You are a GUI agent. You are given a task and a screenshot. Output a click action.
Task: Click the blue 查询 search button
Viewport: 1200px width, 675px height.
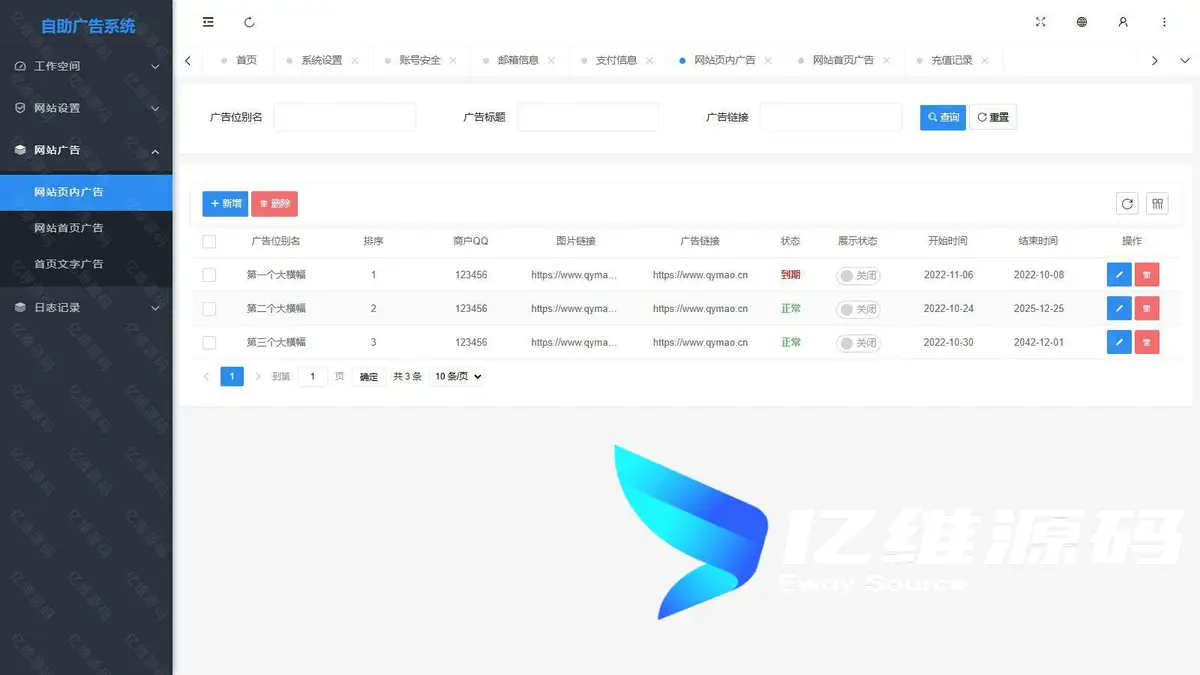point(942,117)
